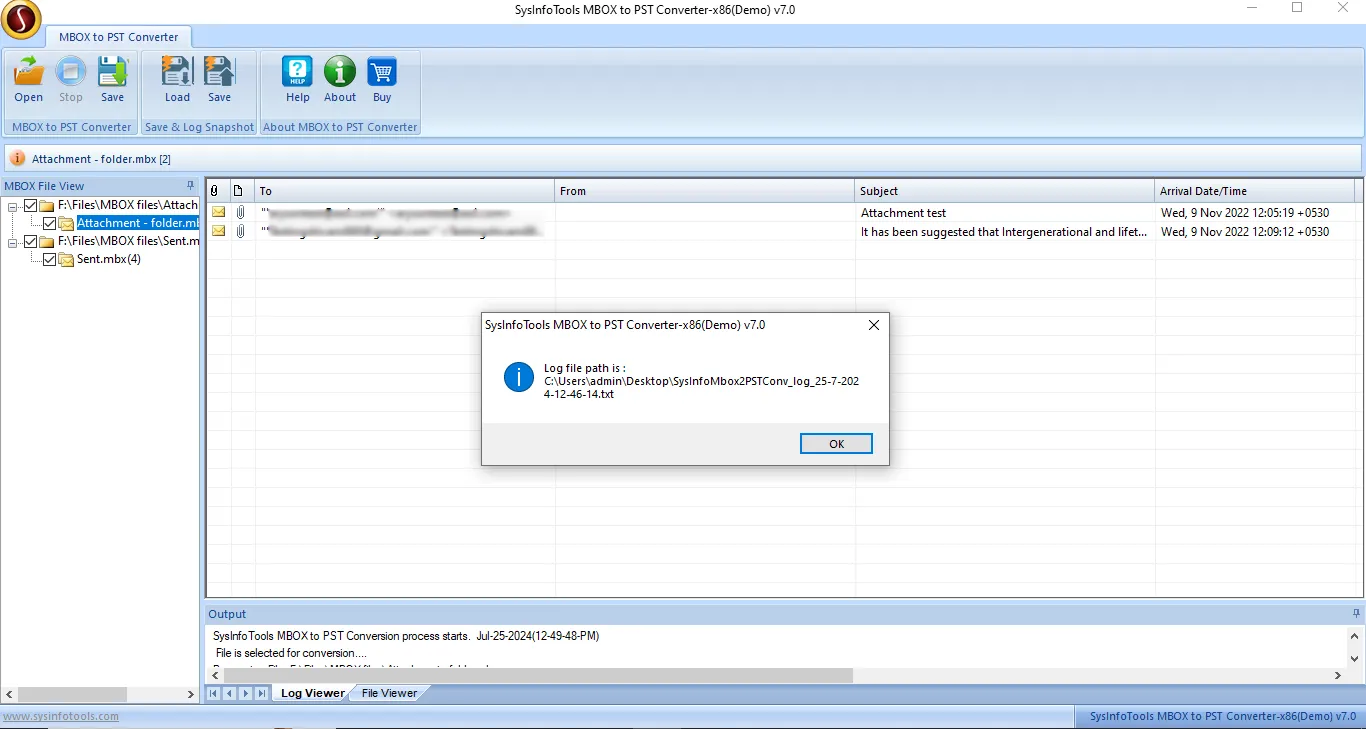Sort emails by the To column header
The height and width of the screenshot is (729, 1366).
click(405, 191)
